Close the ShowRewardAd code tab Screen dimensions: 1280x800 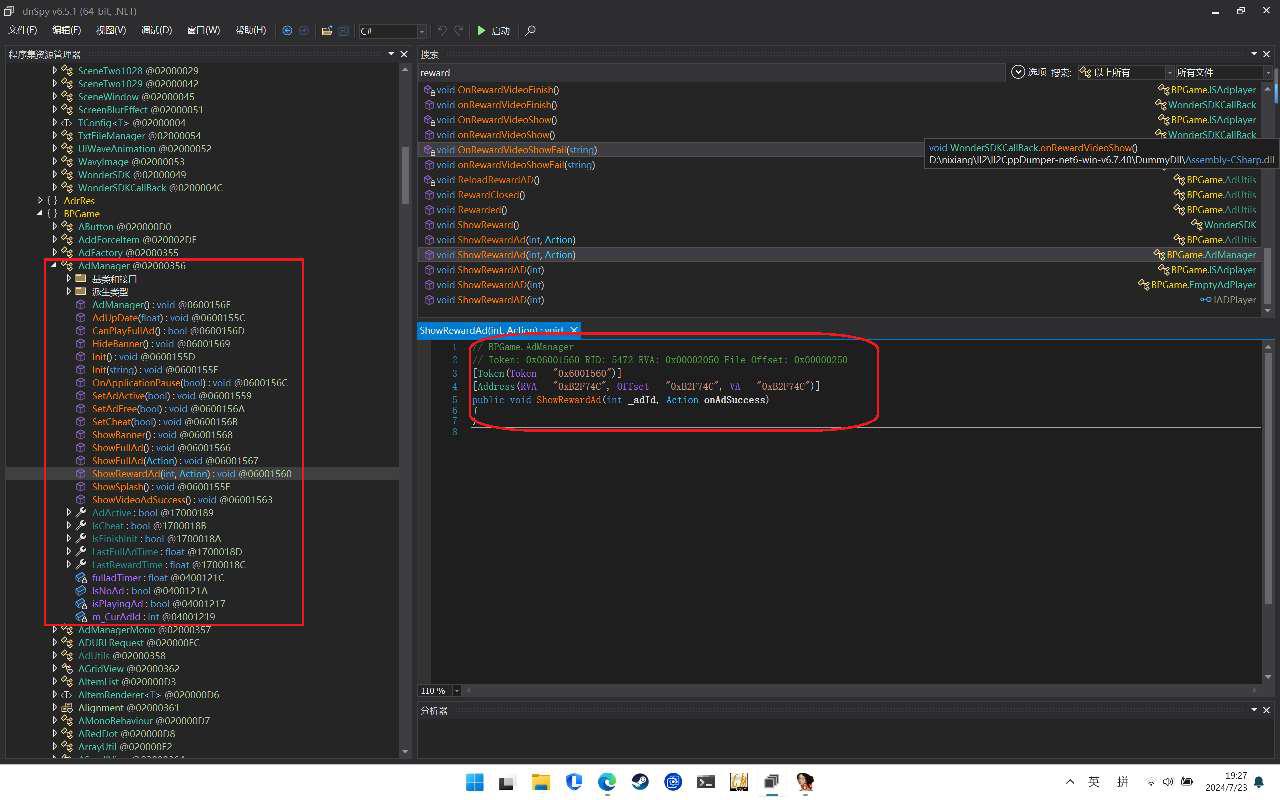click(x=574, y=330)
